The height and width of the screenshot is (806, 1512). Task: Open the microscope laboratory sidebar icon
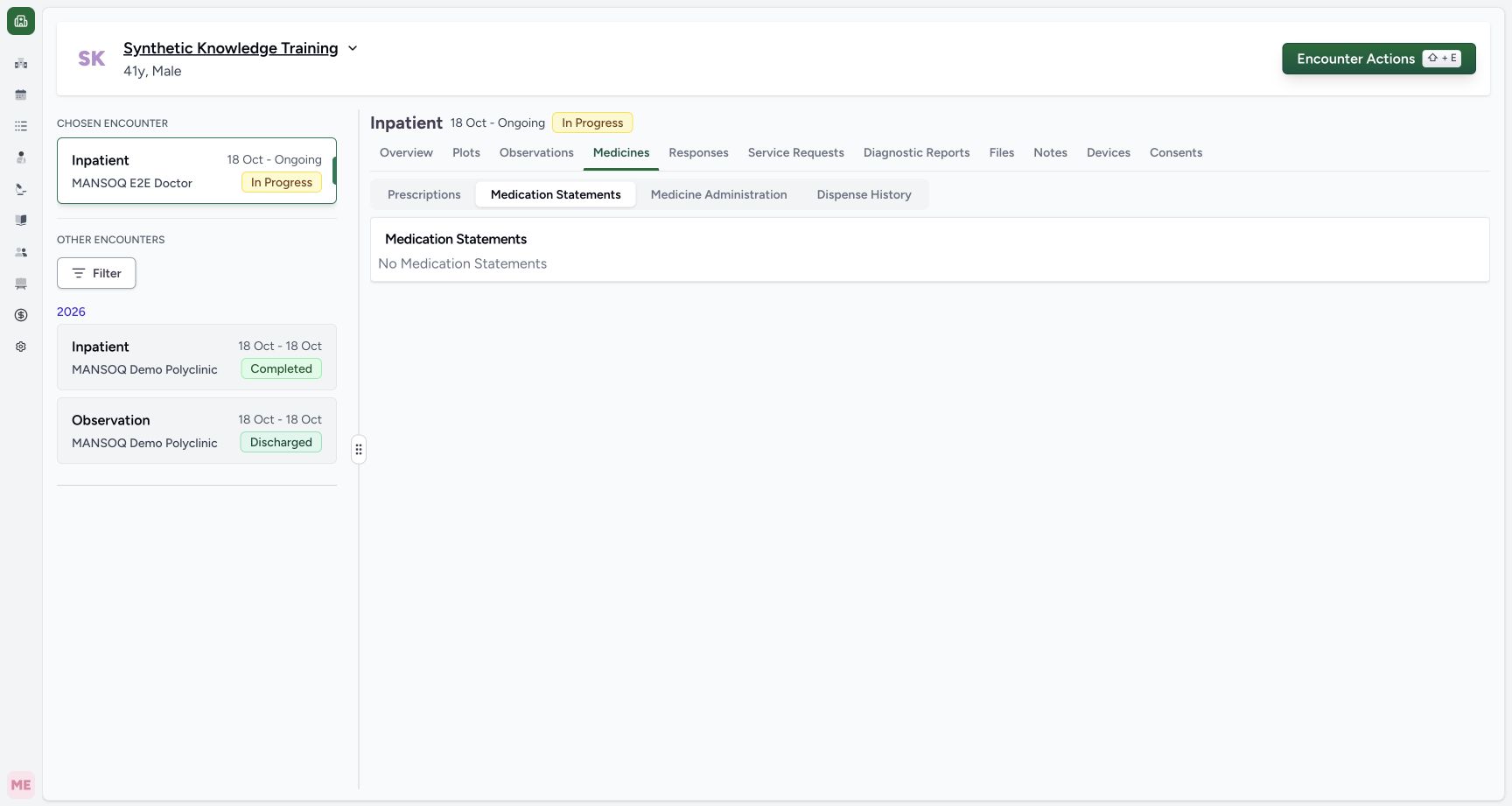(x=21, y=189)
